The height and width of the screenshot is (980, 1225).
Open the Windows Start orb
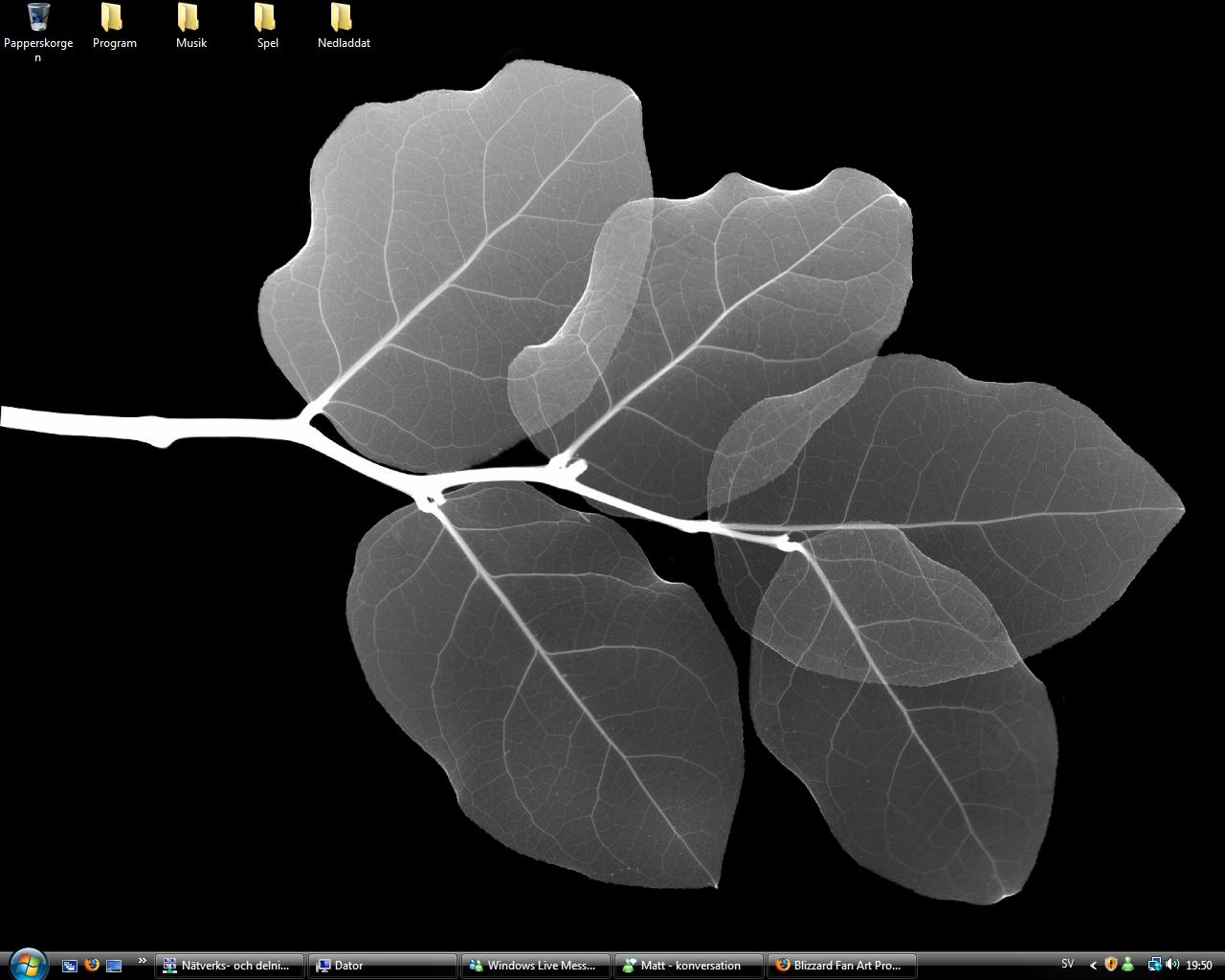(28, 965)
